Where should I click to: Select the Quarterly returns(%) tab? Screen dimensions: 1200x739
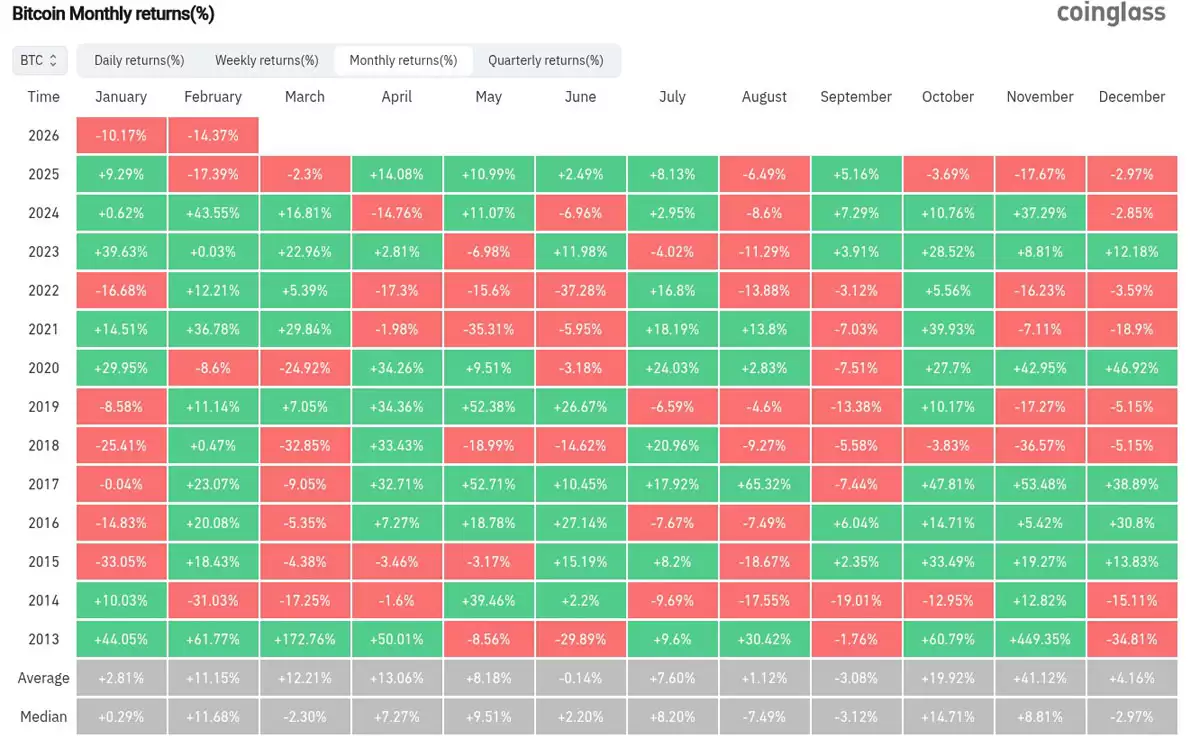coord(548,60)
